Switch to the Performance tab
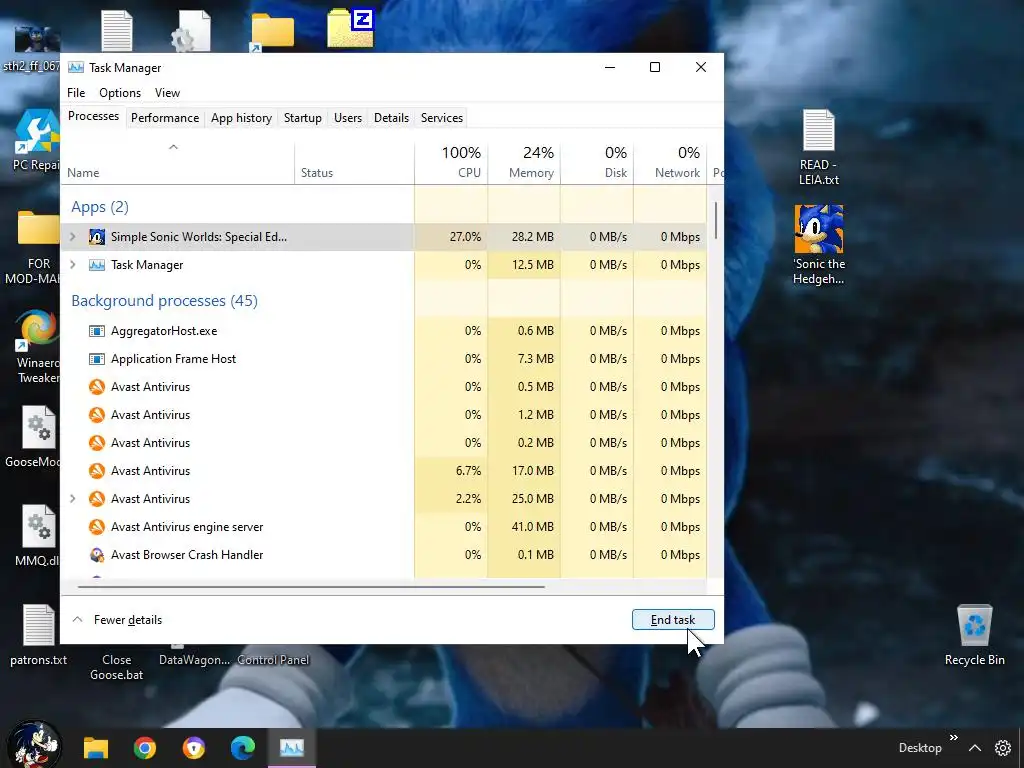This screenshot has height=768, width=1024. click(x=165, y=118)
